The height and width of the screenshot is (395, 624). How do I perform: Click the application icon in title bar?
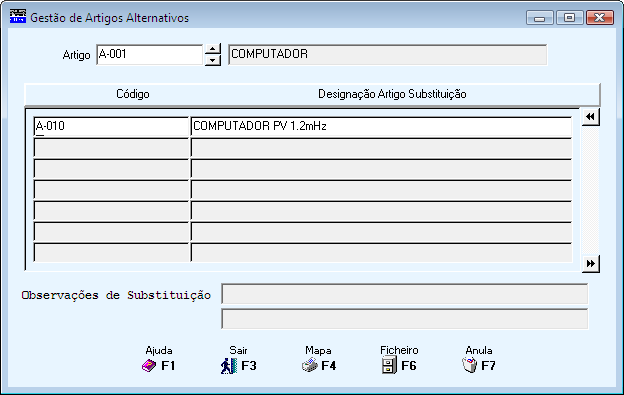click(x=18, y=17)
